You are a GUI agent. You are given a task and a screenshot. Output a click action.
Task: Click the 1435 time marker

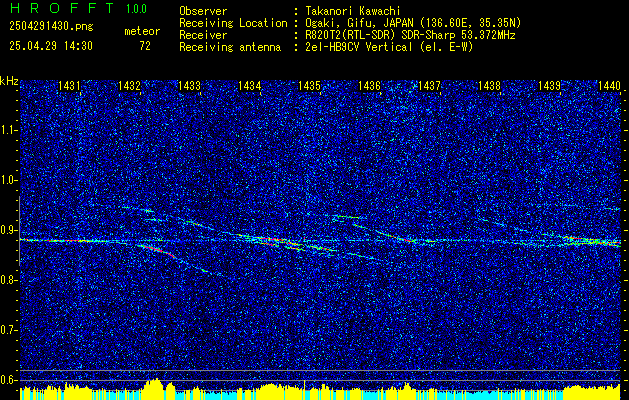click(x=309, y=86)
